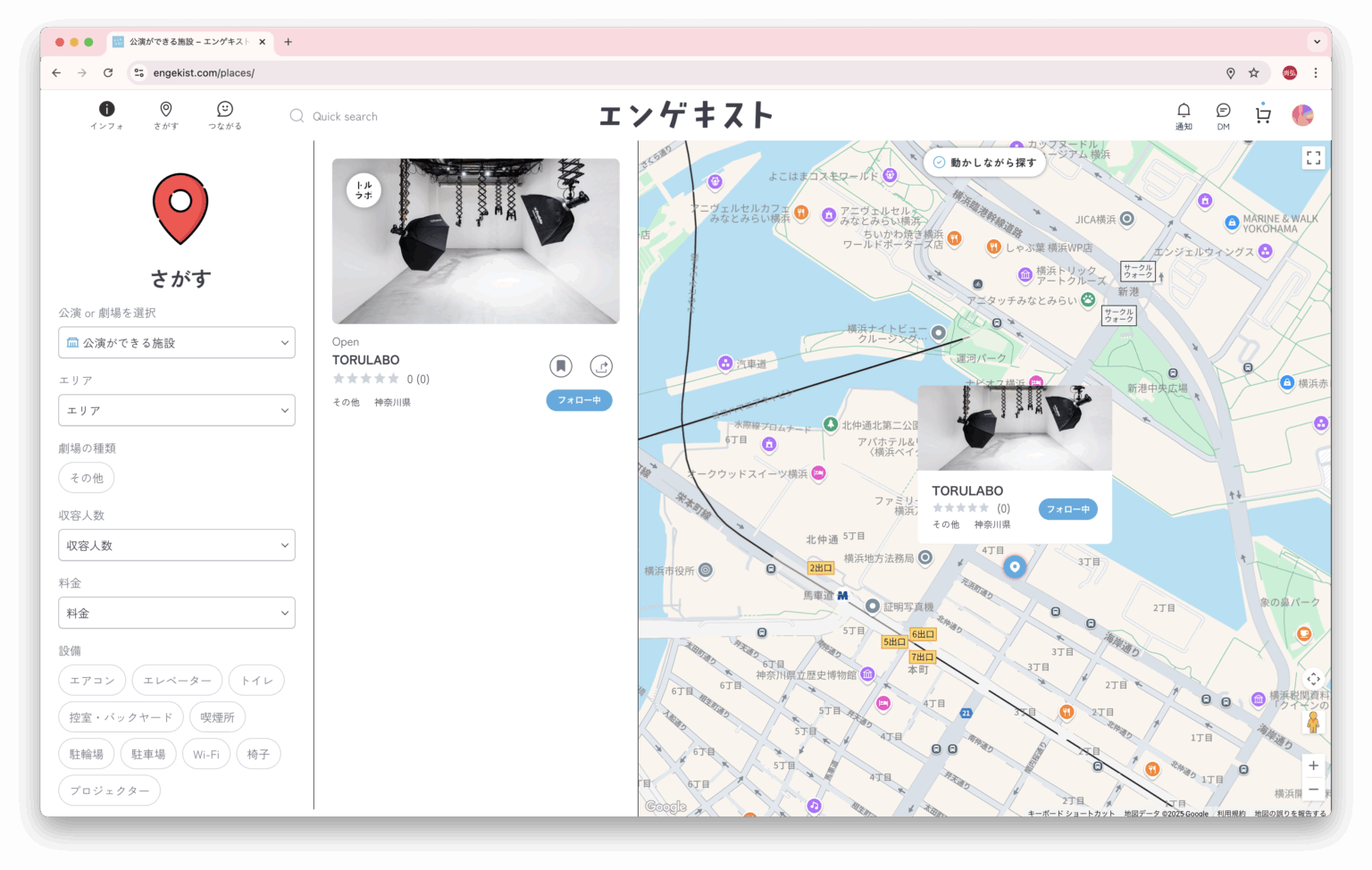Bookmark the TORULABO listing

pos(560,366)
